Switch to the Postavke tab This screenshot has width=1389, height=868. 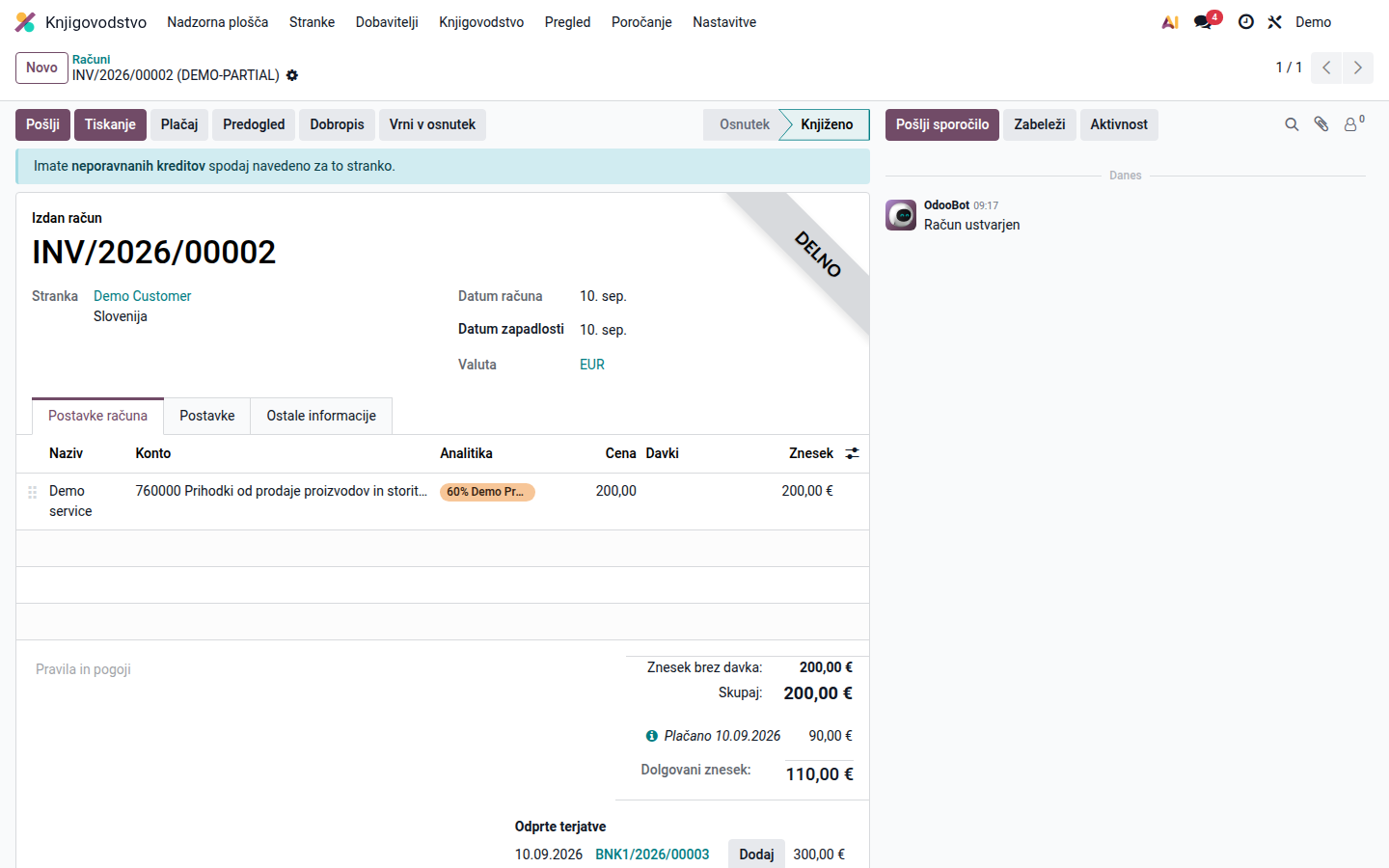(x=207, y=416)
